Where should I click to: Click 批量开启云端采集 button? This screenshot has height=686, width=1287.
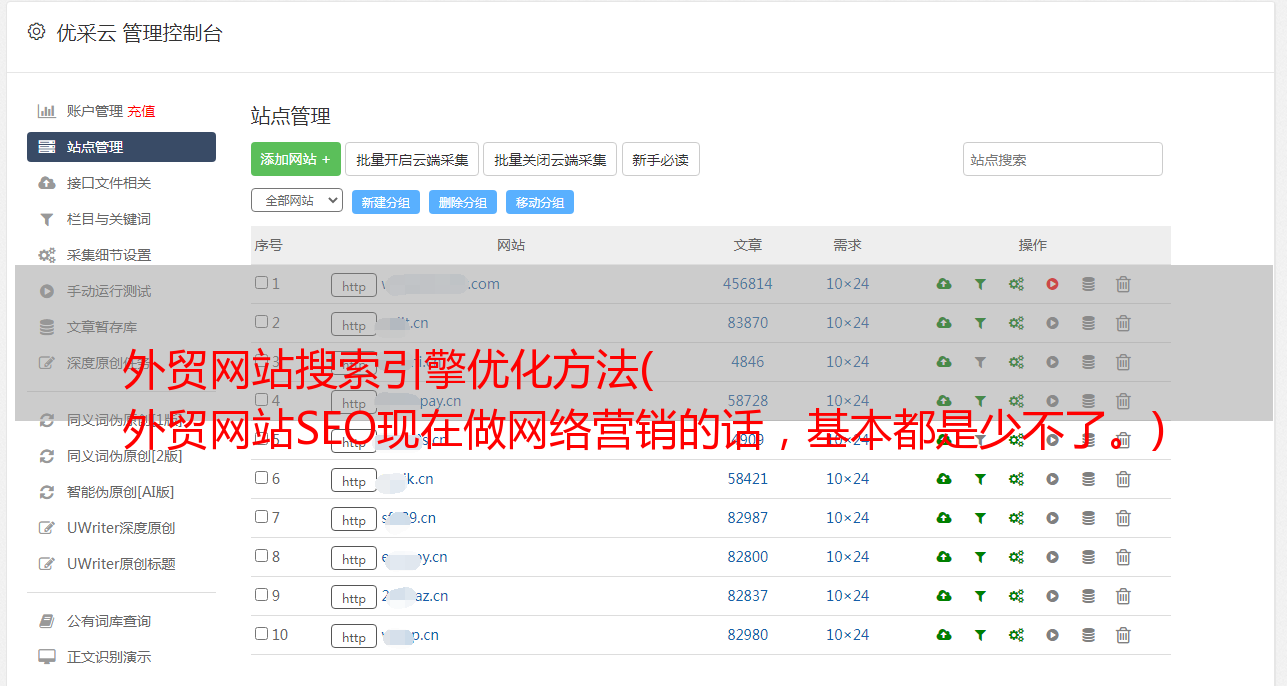412,159
